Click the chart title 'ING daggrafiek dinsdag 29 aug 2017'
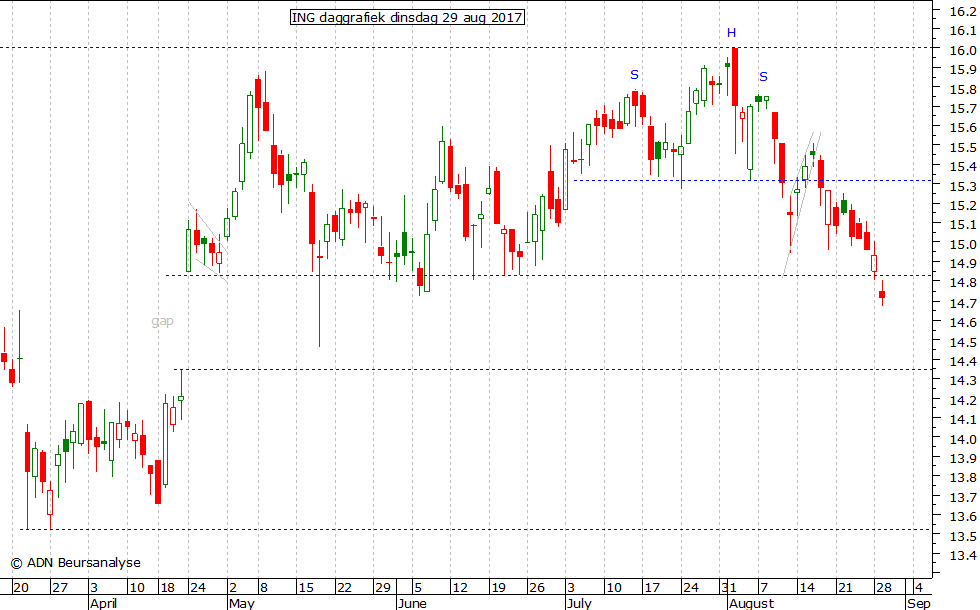Image resolution: width=980 pixels, height=610 pixels. [408, 18]
